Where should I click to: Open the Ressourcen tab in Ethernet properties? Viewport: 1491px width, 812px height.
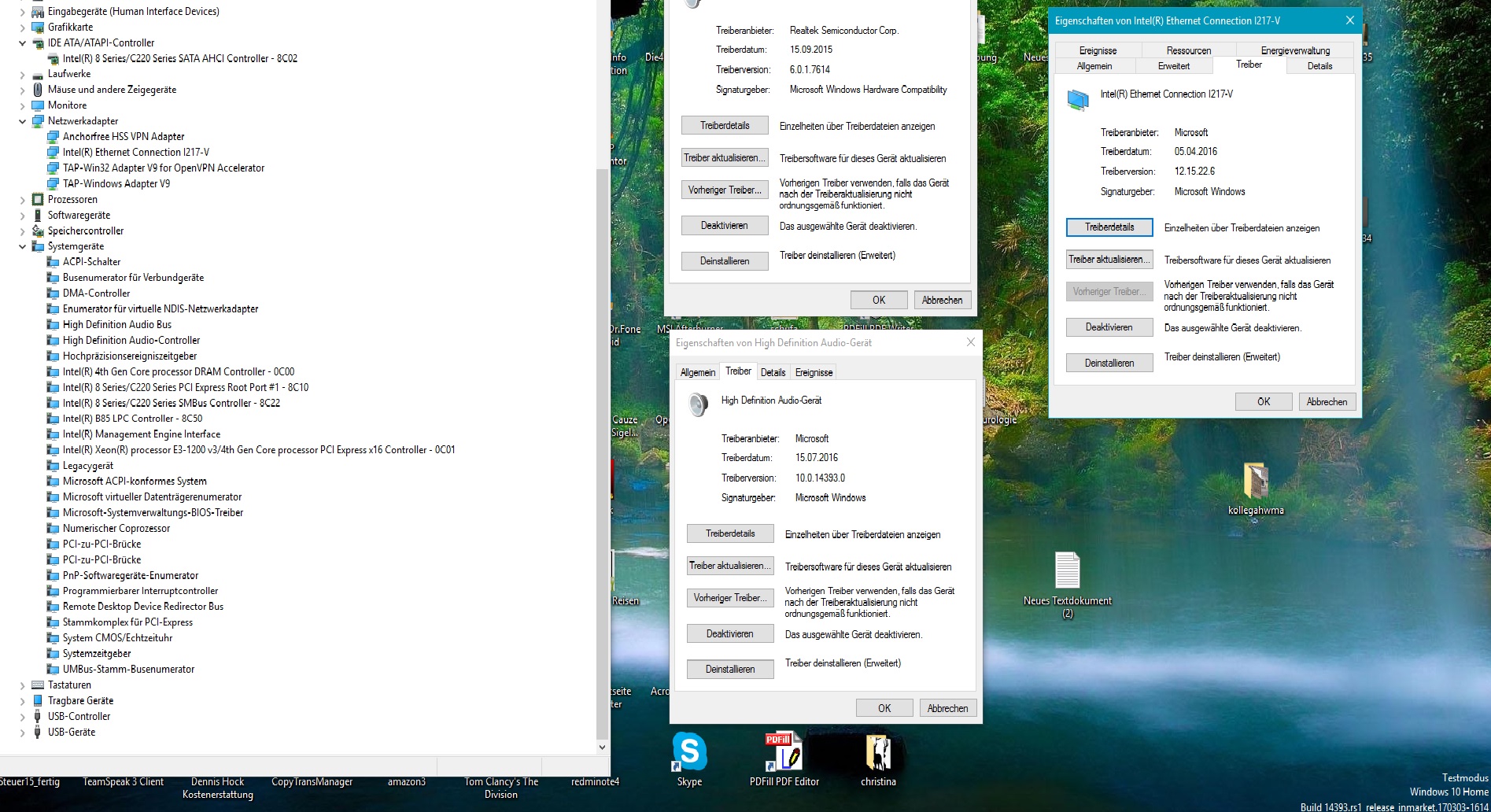[1188, 50]
